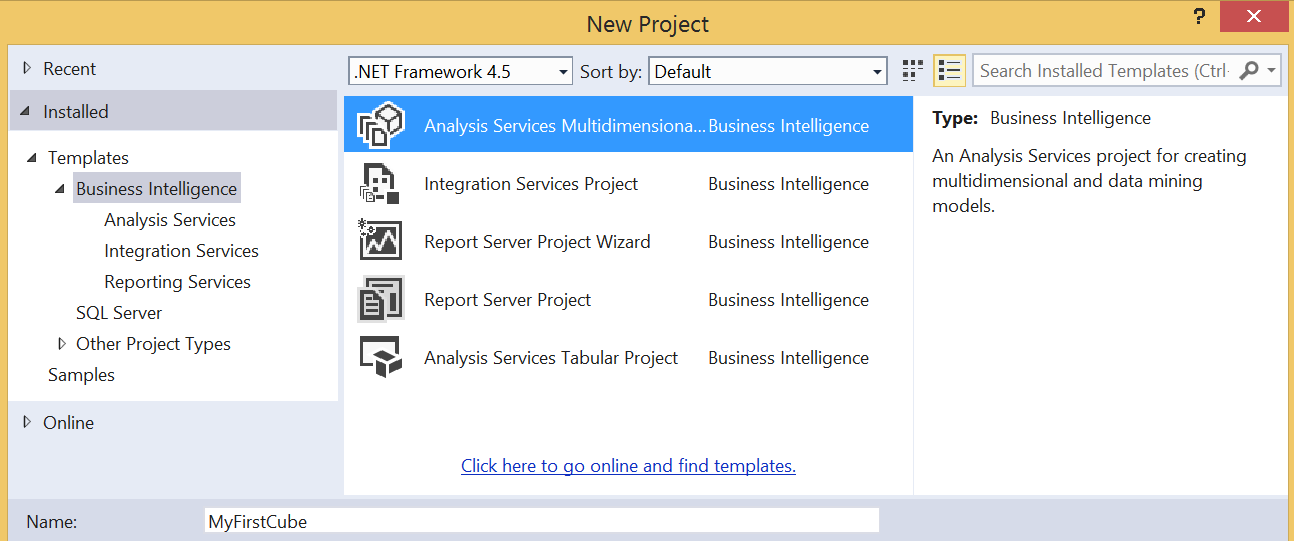The width and height of the screenshot is (1294, 541).
Task: Open the Sort by dropdown
Action: [x=768, y=72]
